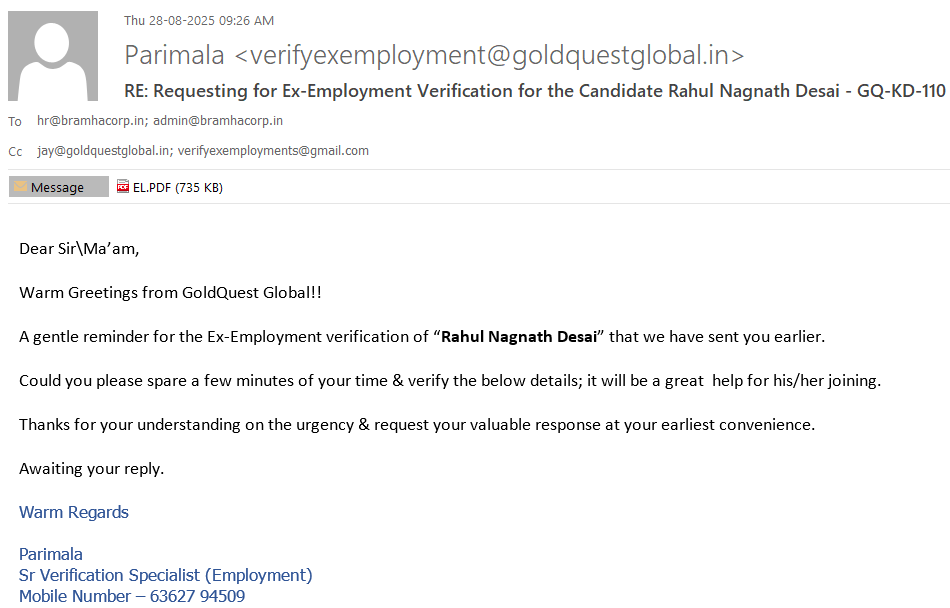Click Cc address verifyexemployments@gmail.com
The height and width of the screenshot is (608, 950).
click(273, 151)
